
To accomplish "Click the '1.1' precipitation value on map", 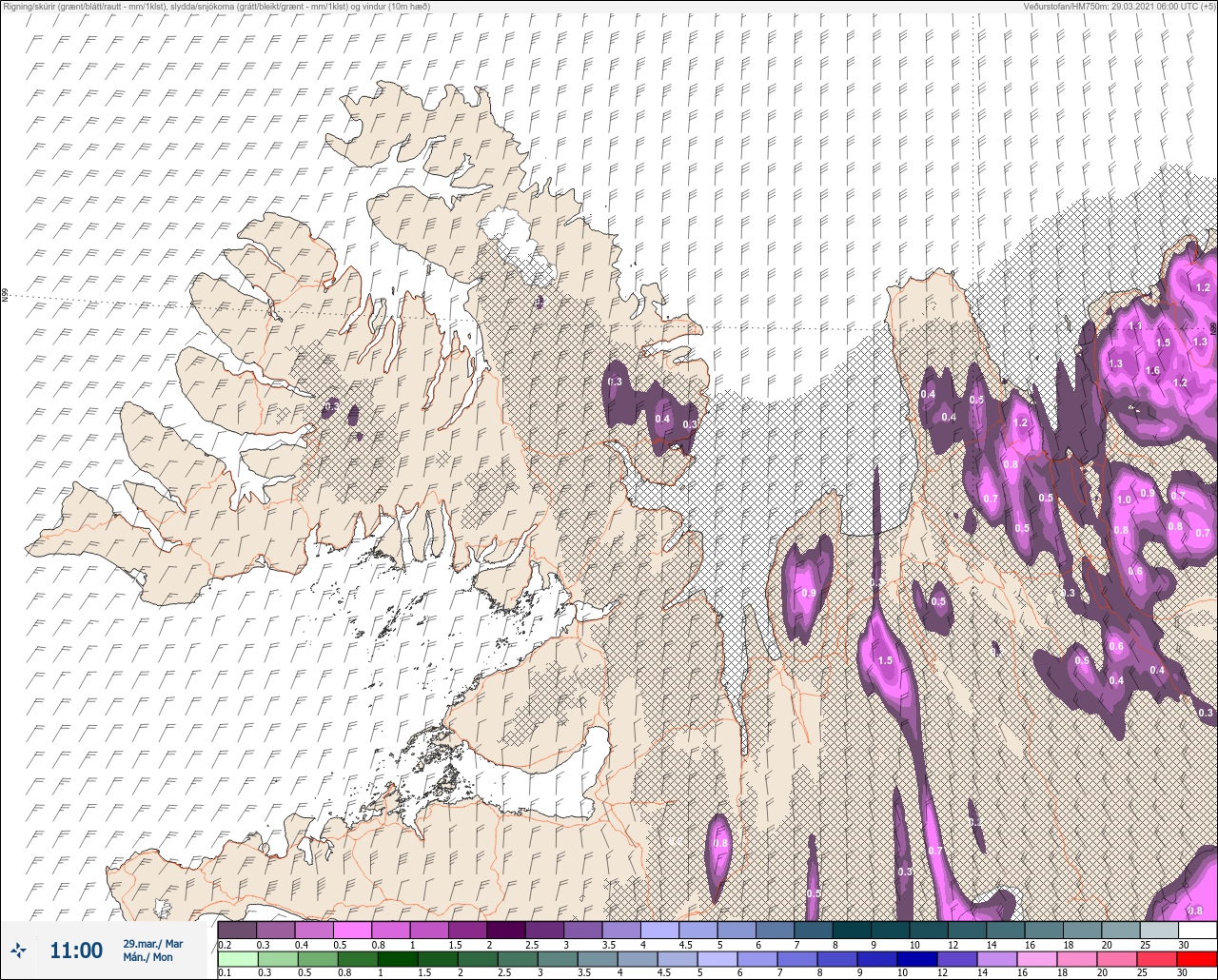I will pyautogui.click(x=1134, y=326).
